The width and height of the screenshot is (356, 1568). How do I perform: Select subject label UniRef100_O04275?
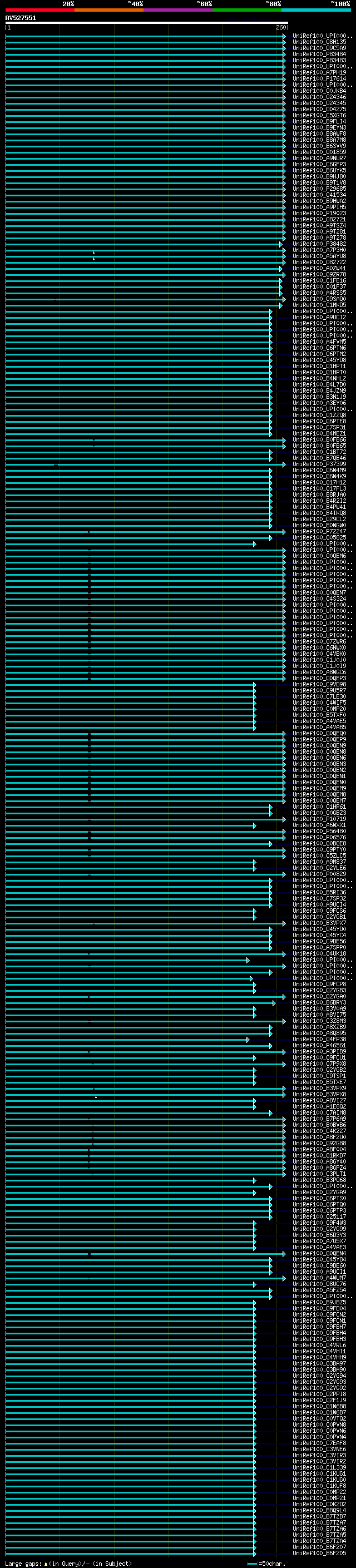pos(319,109)
